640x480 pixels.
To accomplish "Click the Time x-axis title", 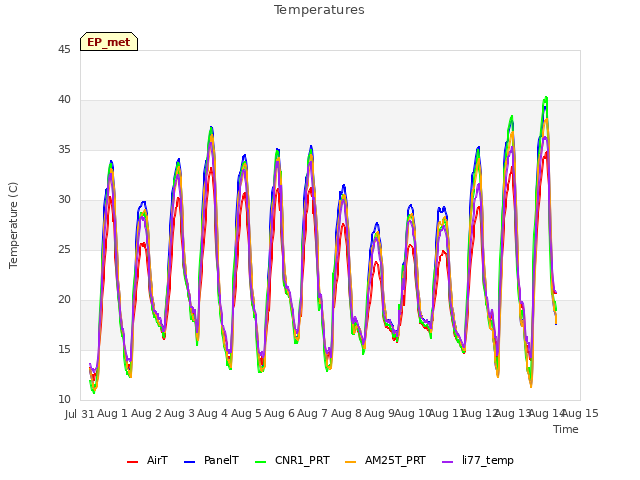I will point(566,429).
